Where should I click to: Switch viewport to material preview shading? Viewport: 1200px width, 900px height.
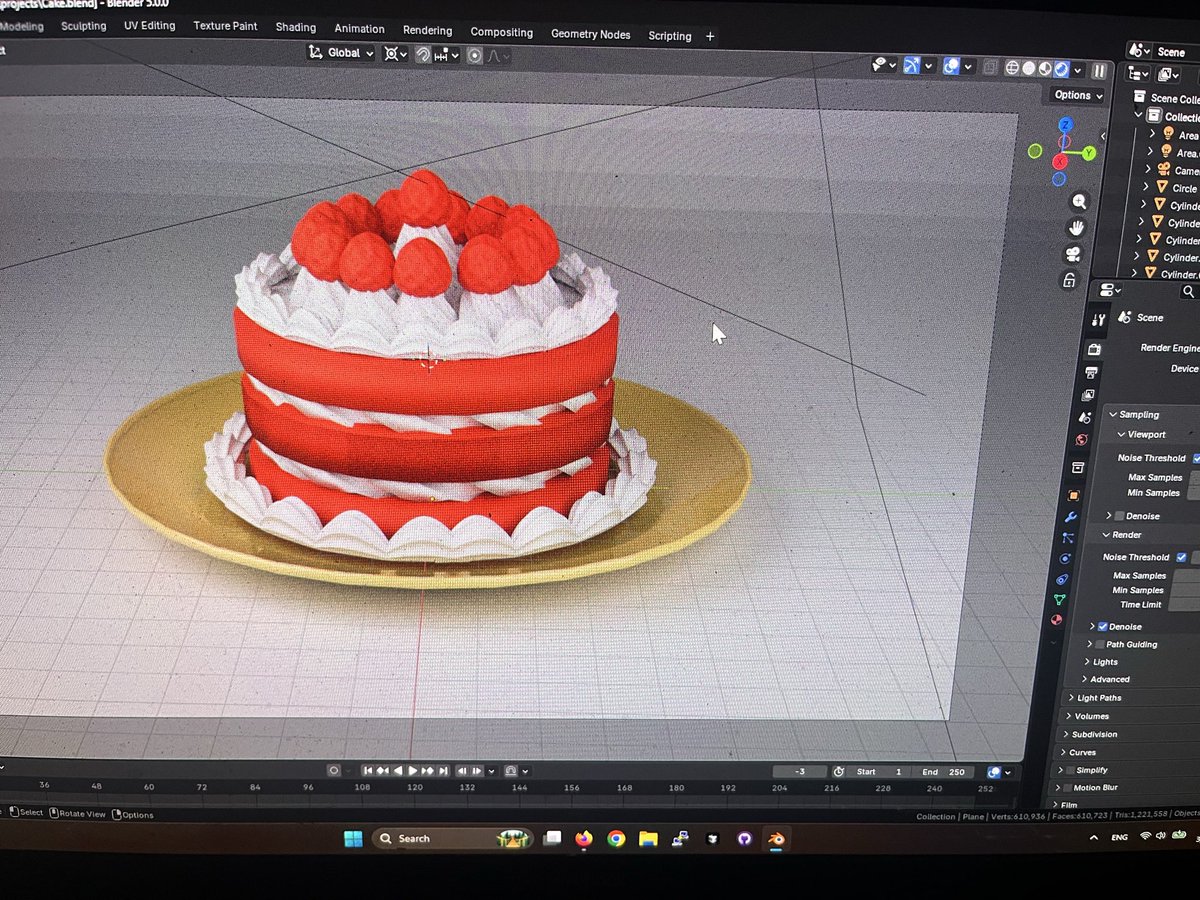tap(1045, 68)
